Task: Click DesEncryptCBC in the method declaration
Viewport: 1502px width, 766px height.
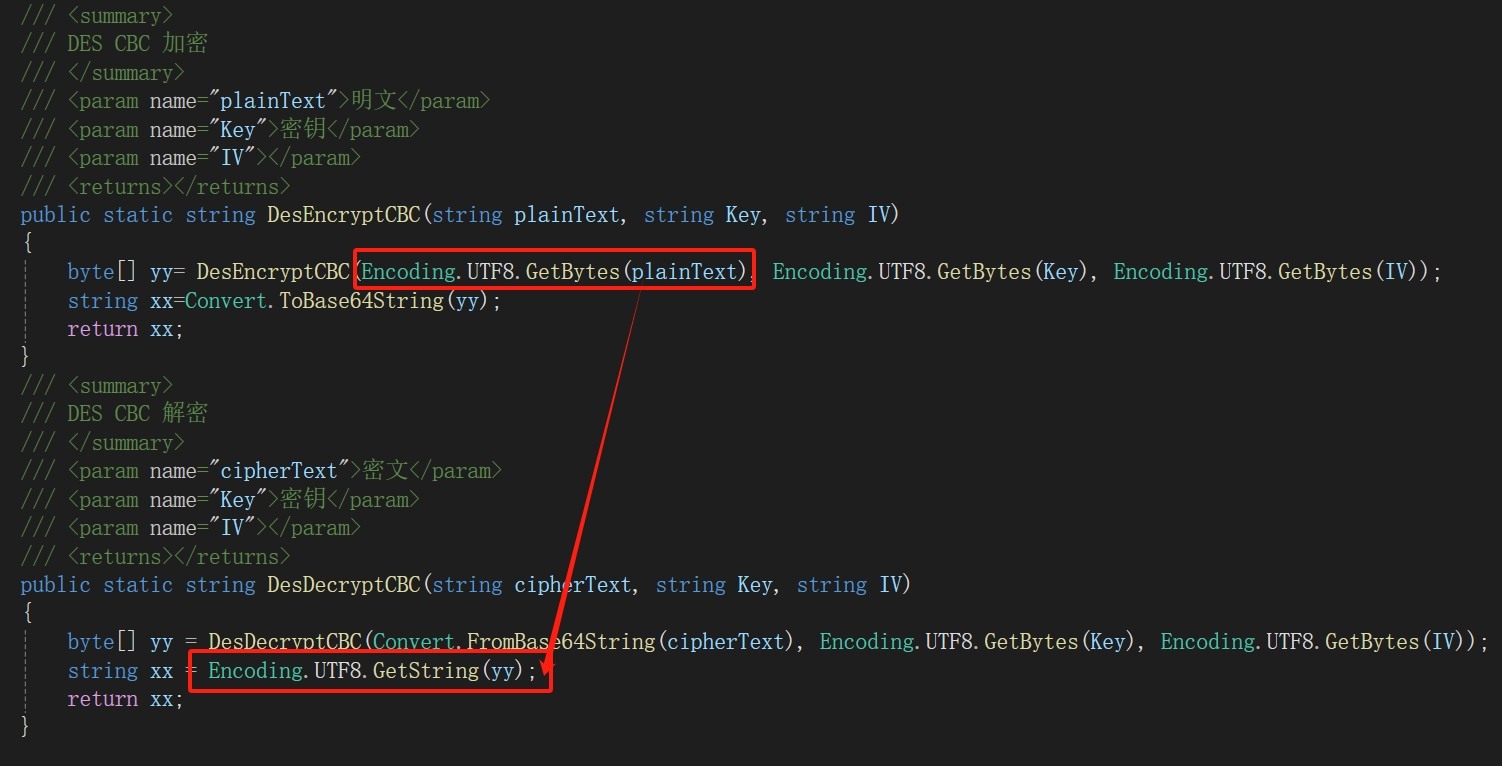Action: [343, 215]
